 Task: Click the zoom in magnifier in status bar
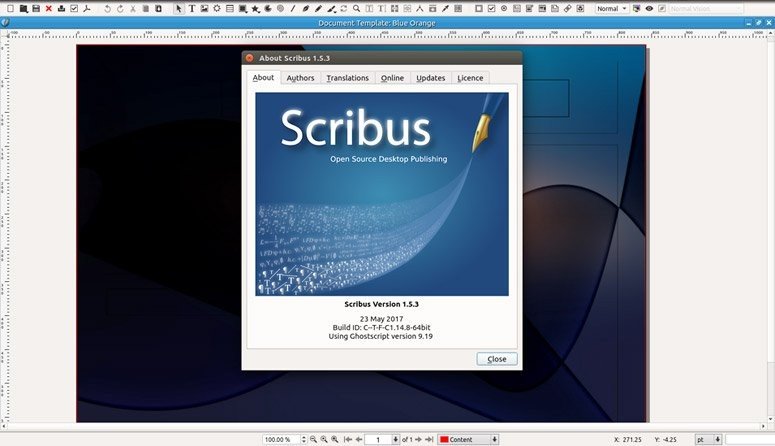click(x=335, y=439)
